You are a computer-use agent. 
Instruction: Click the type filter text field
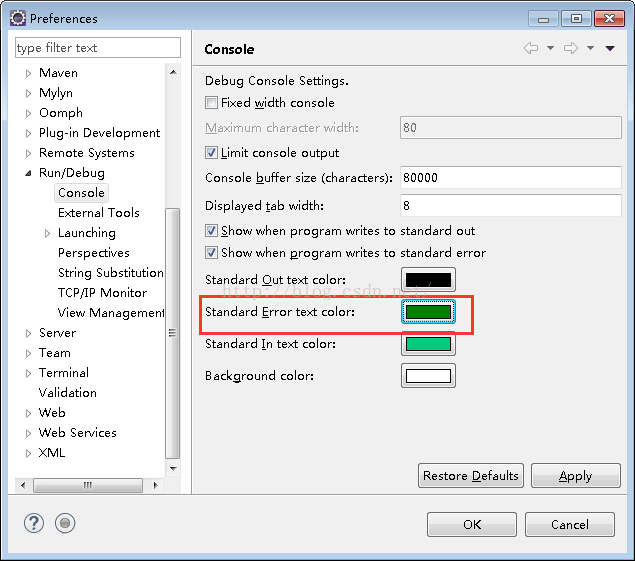(98, 48)
